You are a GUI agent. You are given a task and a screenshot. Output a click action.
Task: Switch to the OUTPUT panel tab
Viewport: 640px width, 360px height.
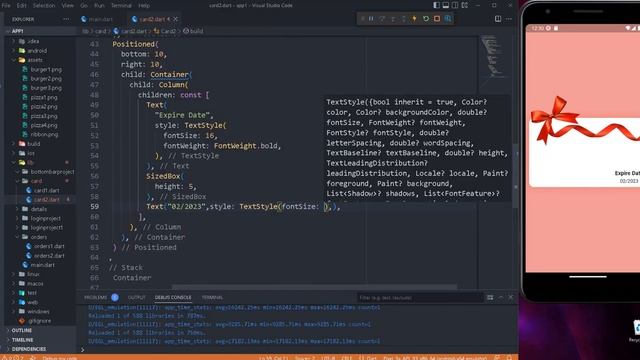click(x=137, y=298)
